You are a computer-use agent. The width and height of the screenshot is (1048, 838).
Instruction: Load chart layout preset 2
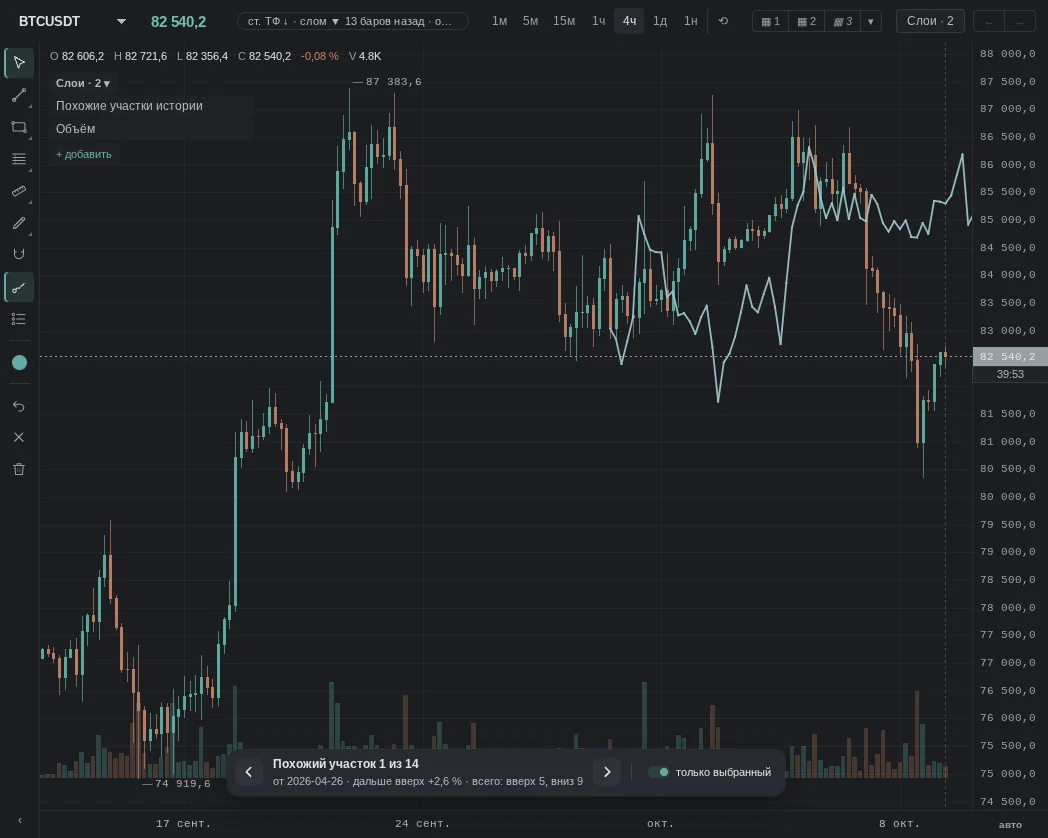click(807, 21)
